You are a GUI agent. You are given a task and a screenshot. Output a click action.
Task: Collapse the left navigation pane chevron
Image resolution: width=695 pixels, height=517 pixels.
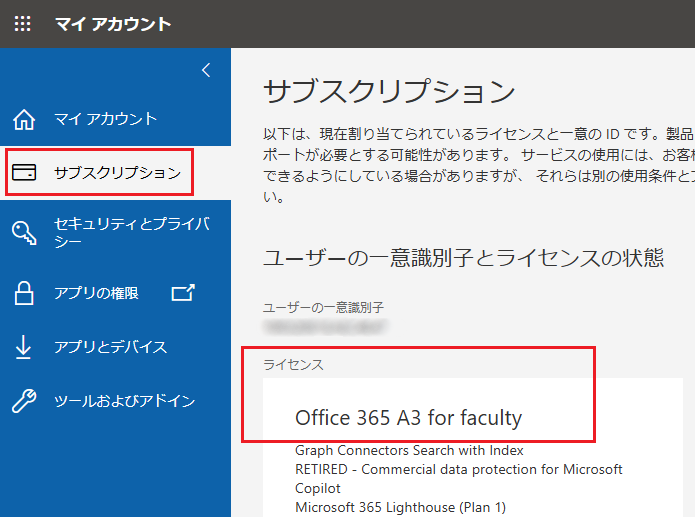point(206,70)
